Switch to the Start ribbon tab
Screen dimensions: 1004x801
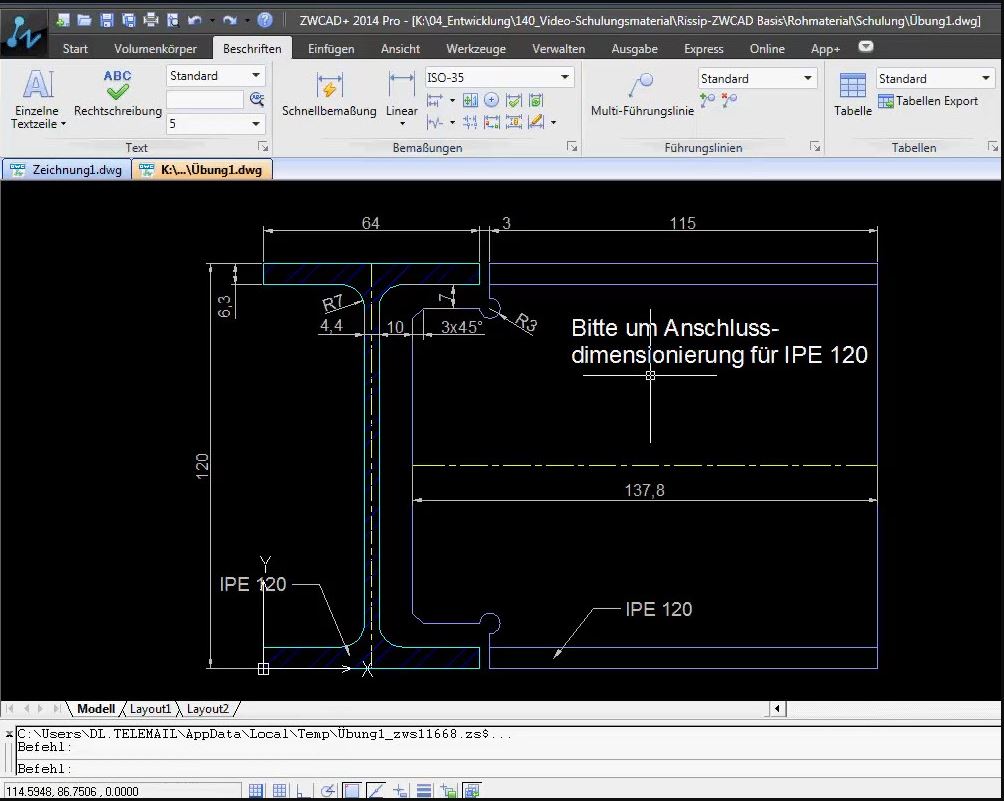click(x=75, y=49)
